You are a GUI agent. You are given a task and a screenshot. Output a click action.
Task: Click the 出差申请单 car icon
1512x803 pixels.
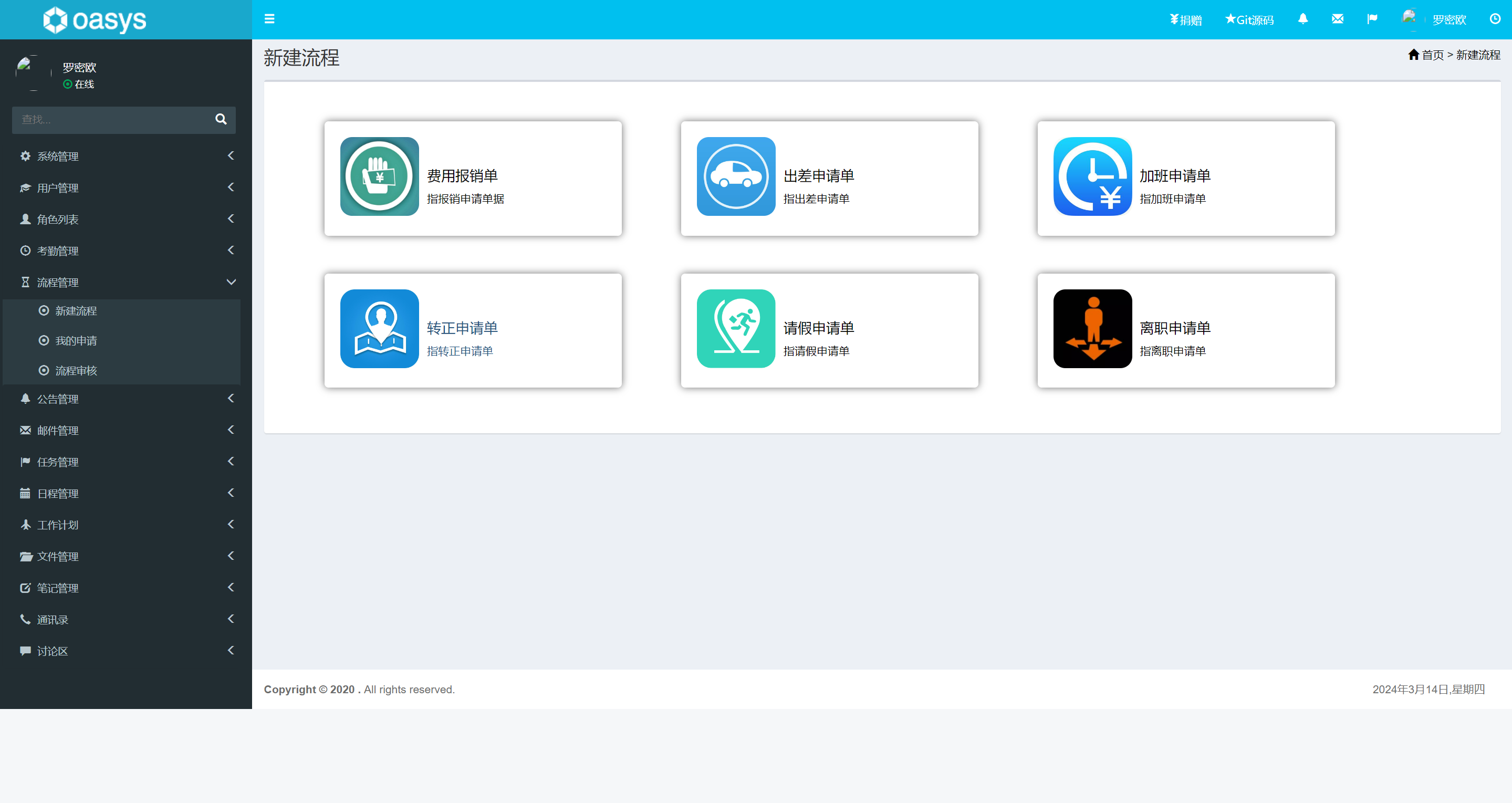(735, 176)
